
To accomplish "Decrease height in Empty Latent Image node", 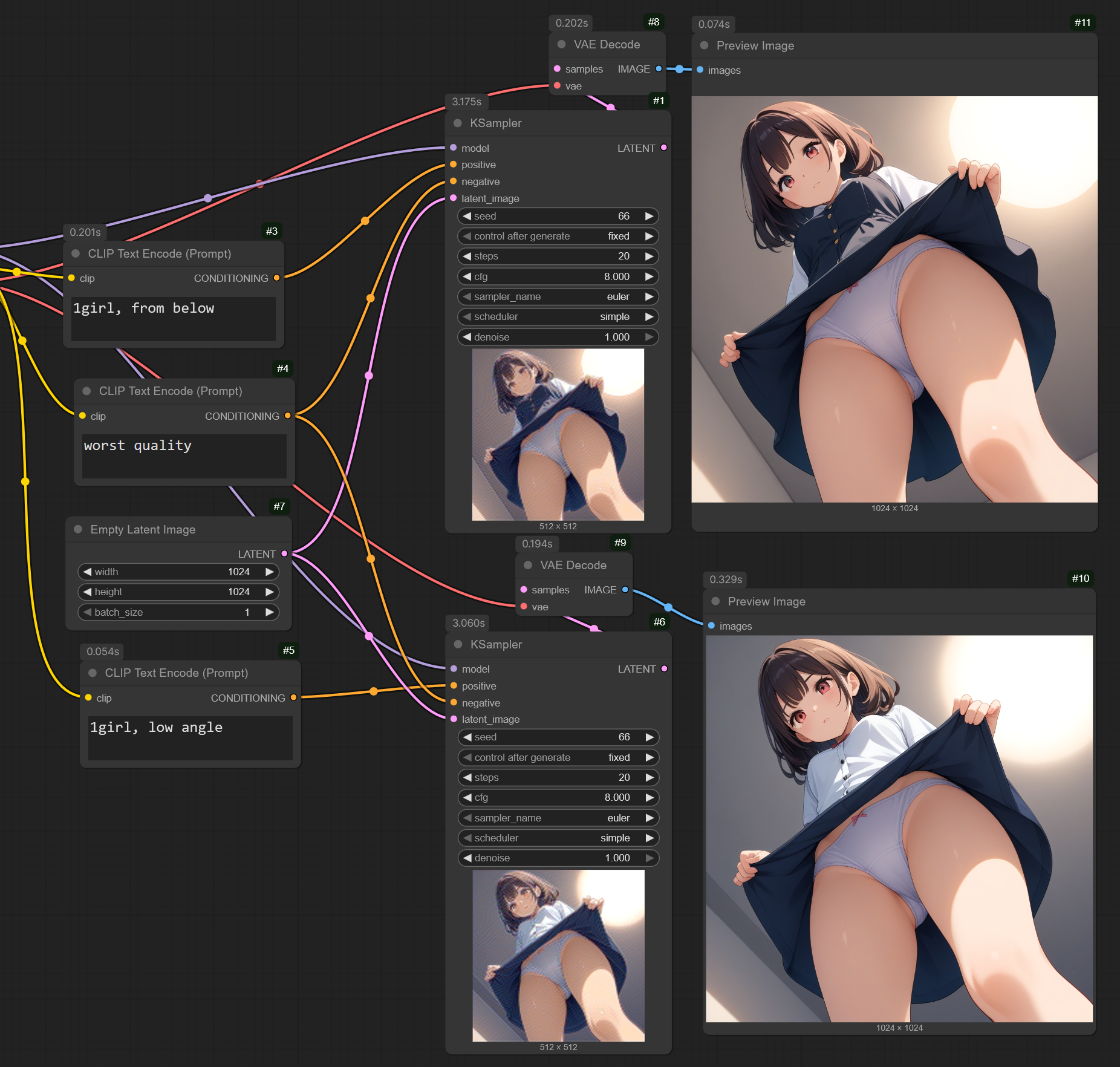I will pos(88,592).
